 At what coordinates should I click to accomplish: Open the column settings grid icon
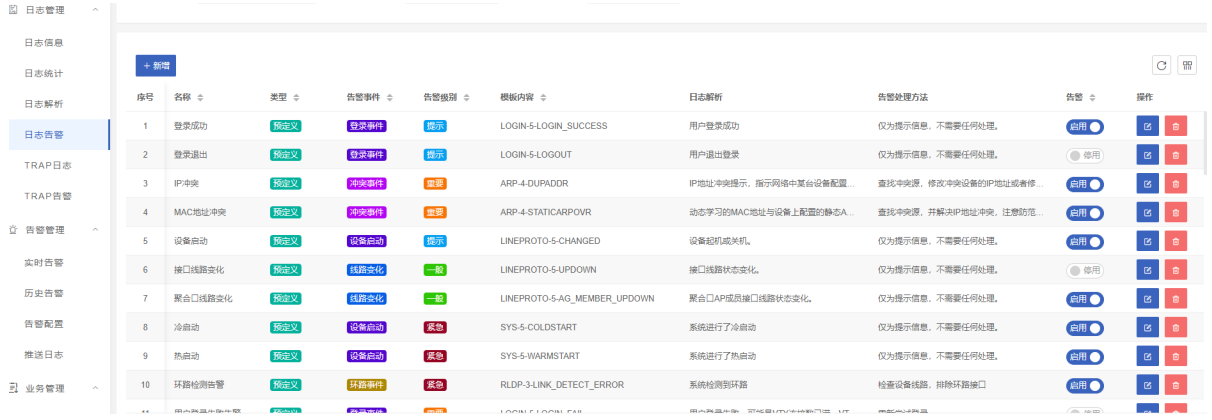tap(1188, 65)
